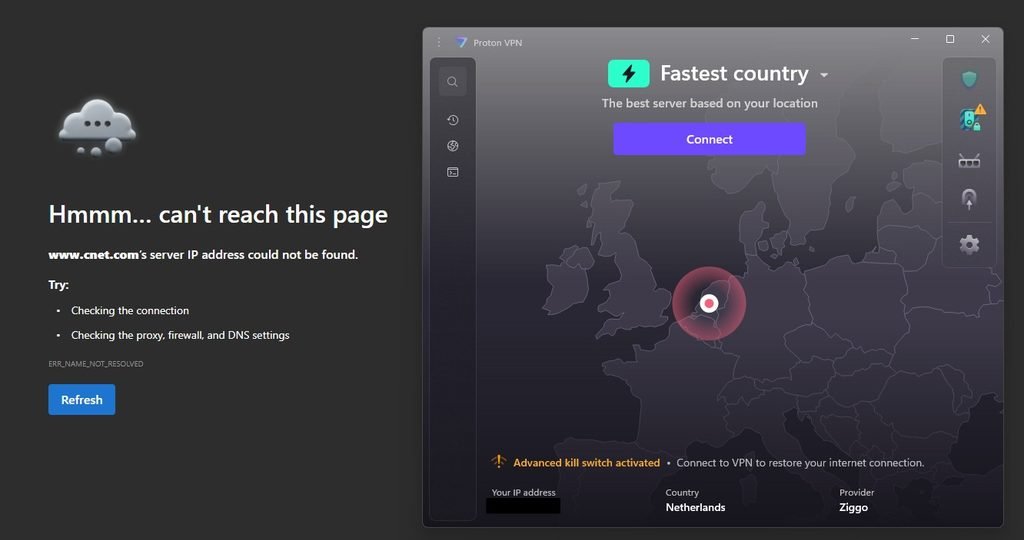Click the browser Refresh button
The width and height of the screenshot is (1024, 540).
pyautogui.click(x=82, y=400)
